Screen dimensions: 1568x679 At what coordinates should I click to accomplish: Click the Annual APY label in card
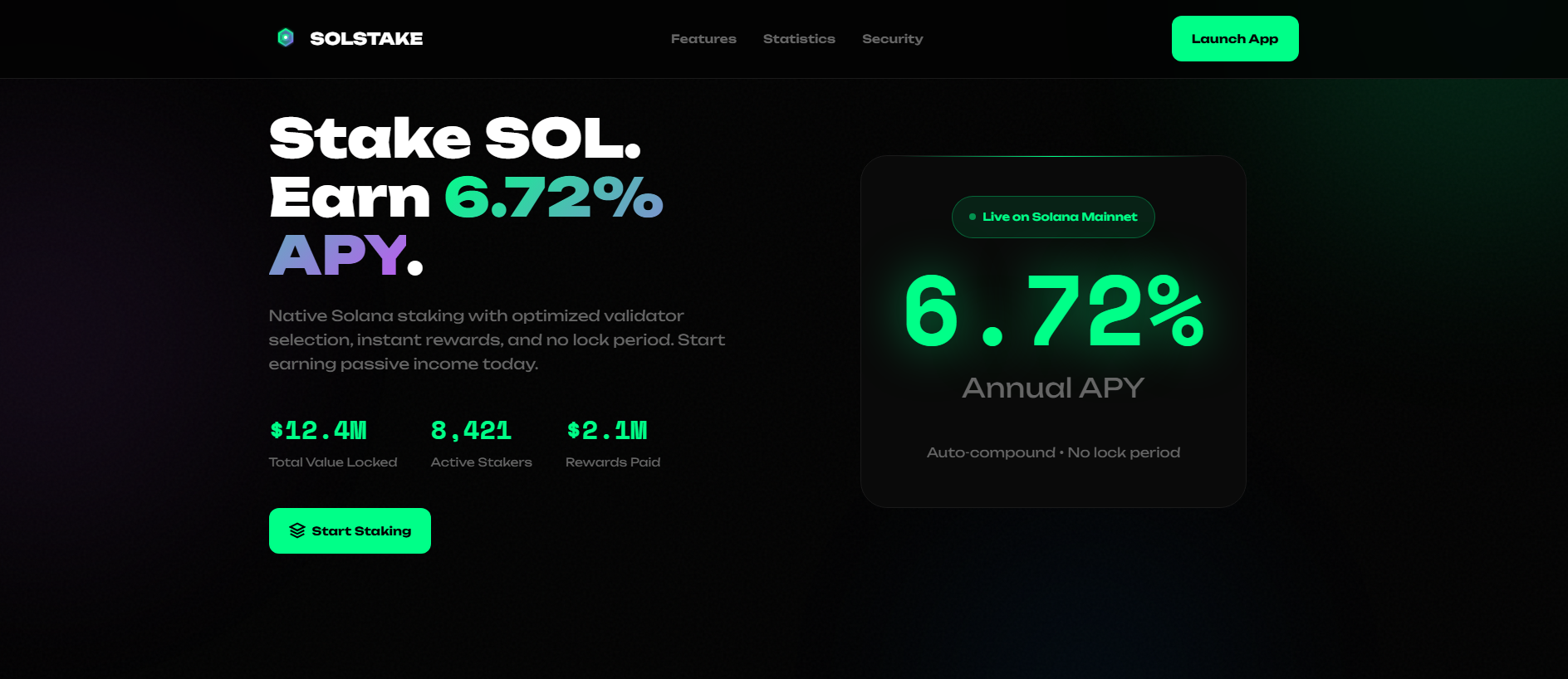tap(1053, 388)
